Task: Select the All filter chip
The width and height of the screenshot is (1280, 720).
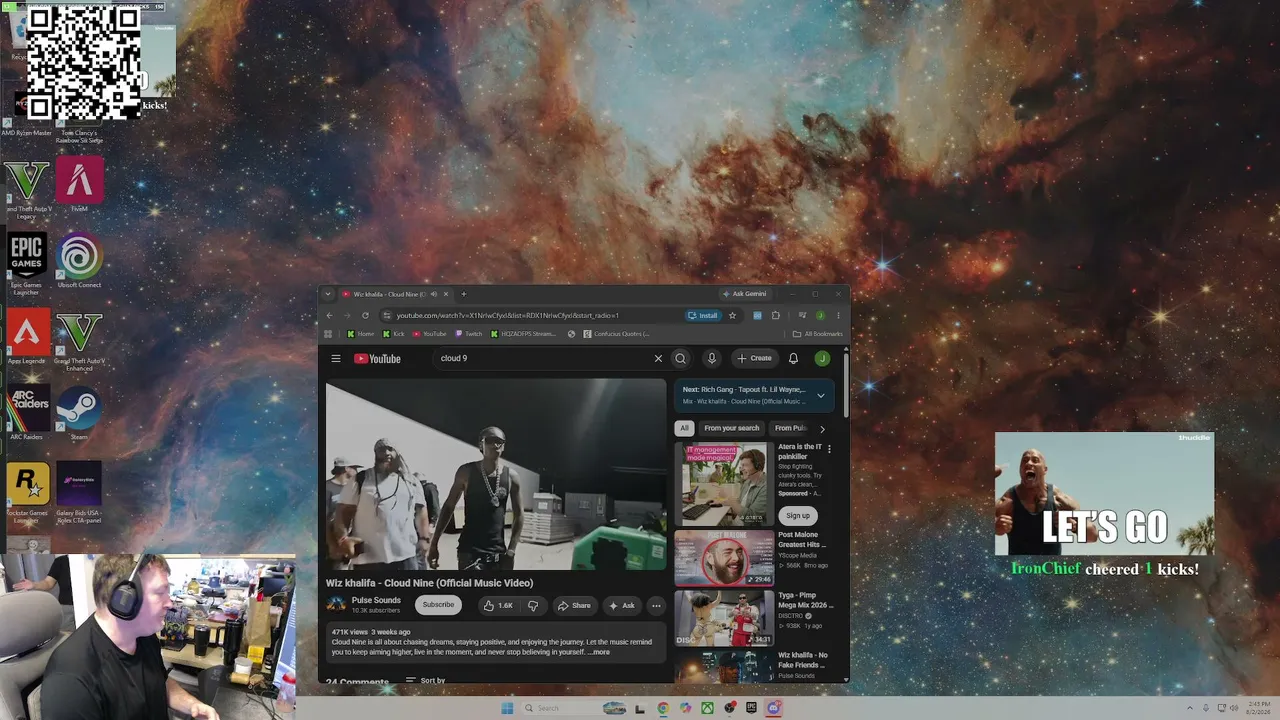Action: click(684, 428)
